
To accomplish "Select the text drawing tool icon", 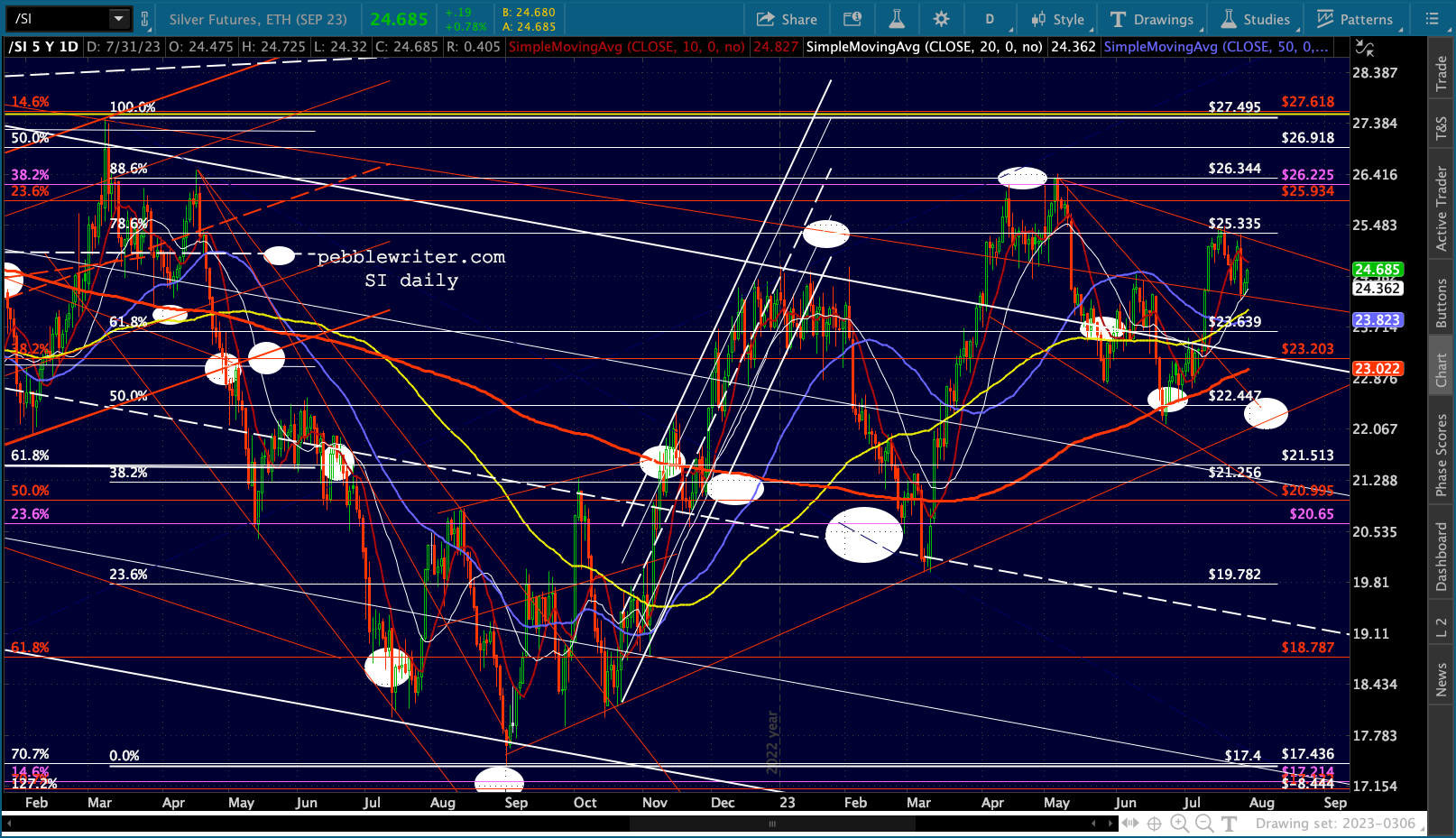I will pos(1229,823).
